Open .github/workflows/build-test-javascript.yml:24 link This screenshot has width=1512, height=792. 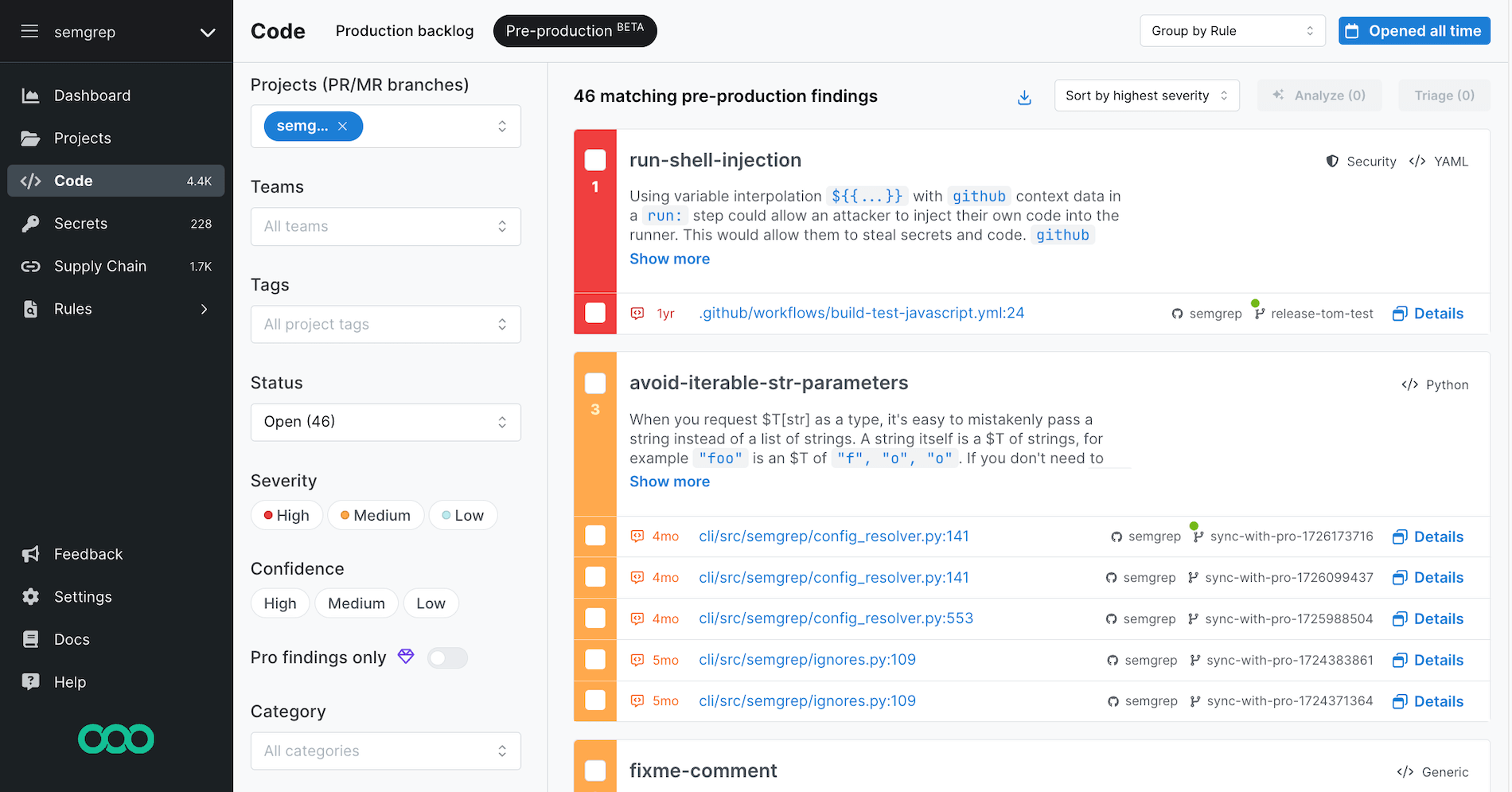(x=861, y=313)
